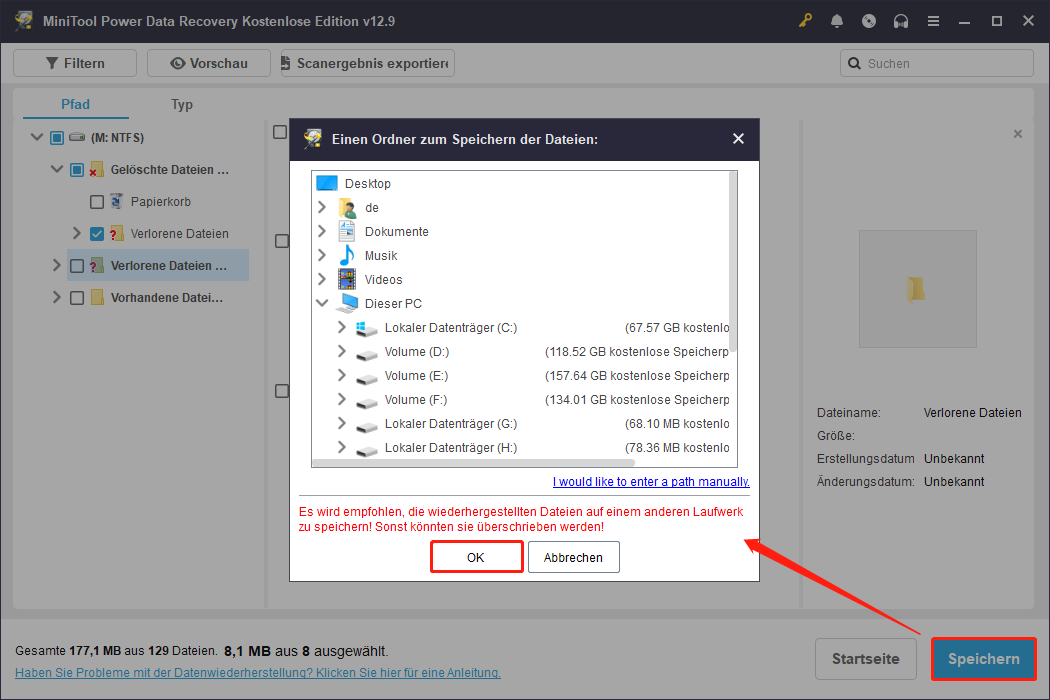Screen dimensions: 1050x700
Task: Select the Videos film icon
Action: click(x=347, y=279)
